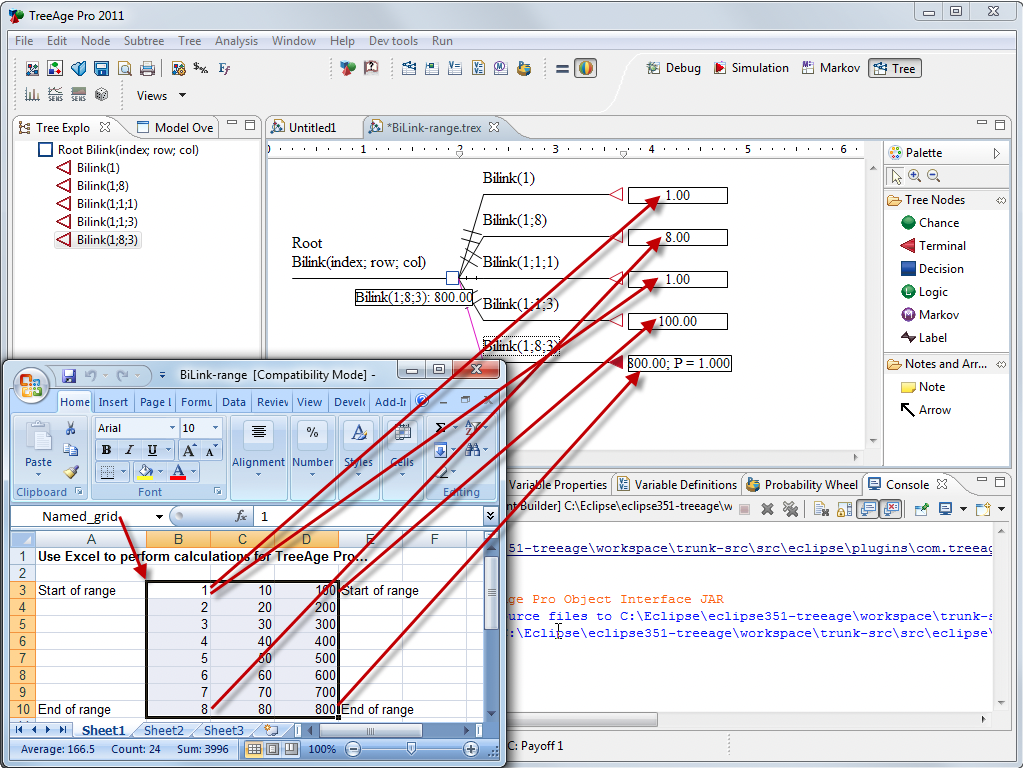Click the Excel Office button

point(31,384)
